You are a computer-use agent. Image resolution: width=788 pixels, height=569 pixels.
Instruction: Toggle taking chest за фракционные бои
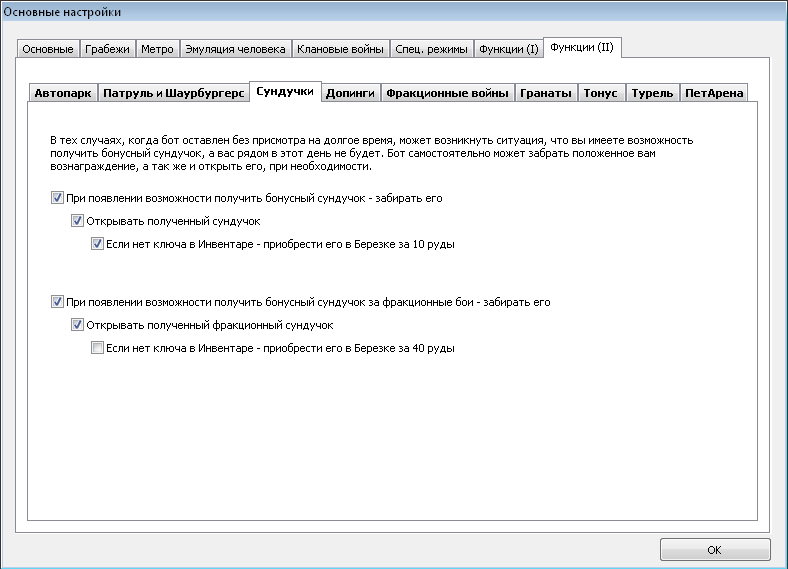[x=57, y=302]
